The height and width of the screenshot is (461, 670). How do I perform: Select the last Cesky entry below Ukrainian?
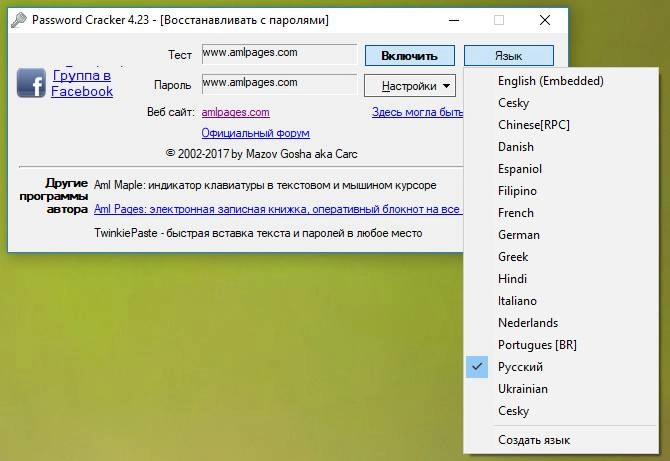561,411
